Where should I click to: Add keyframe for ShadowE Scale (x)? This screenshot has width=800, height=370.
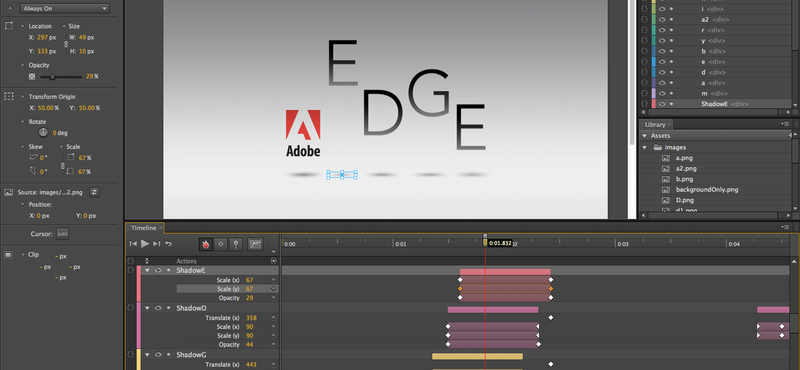[273, 280]
